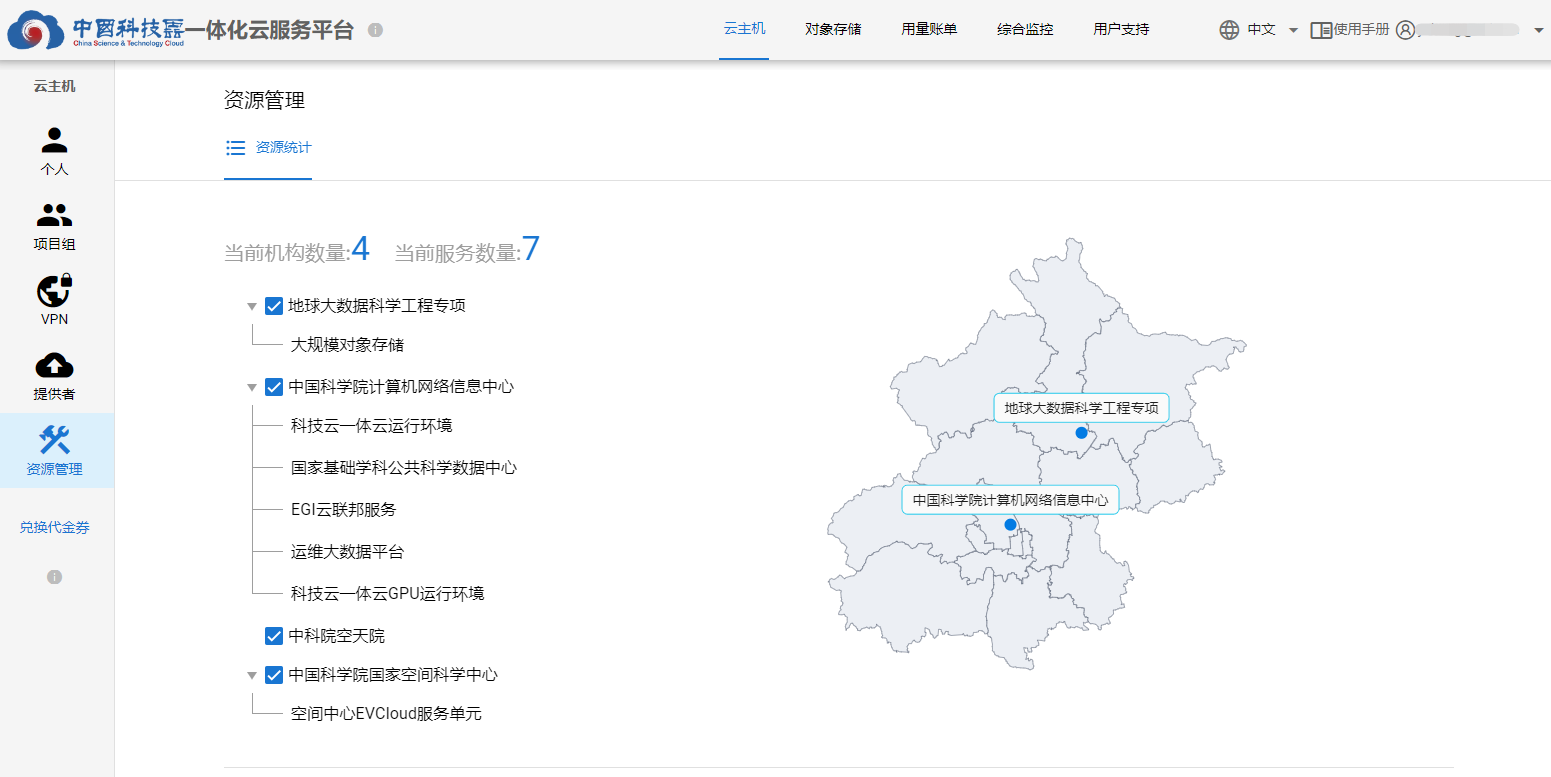The height and width of the screenshot is (777, 1551).
Task: Click the 中文 language label
Action: click(x=1261, y=30)
